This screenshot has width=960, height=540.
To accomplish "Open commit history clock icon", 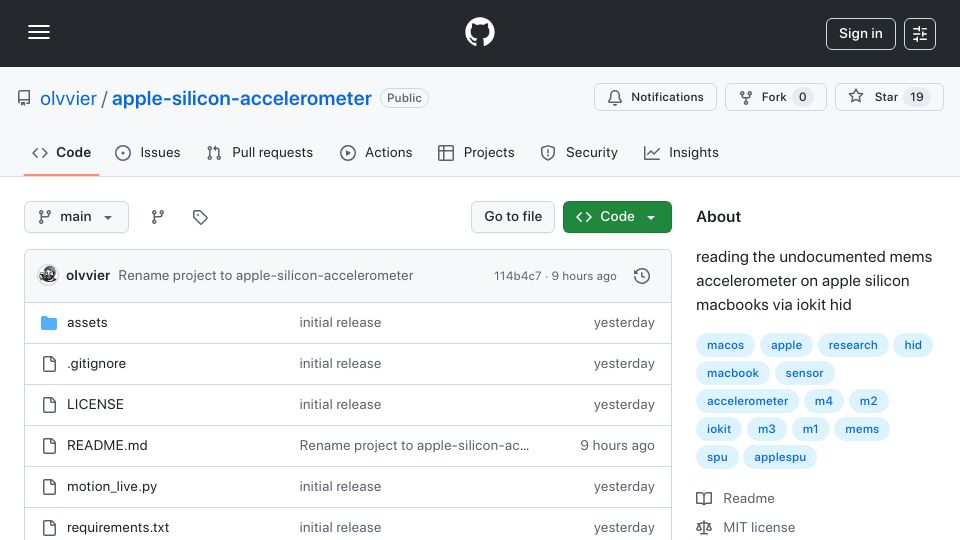I will pyautogui.click(x=642, y=276).
